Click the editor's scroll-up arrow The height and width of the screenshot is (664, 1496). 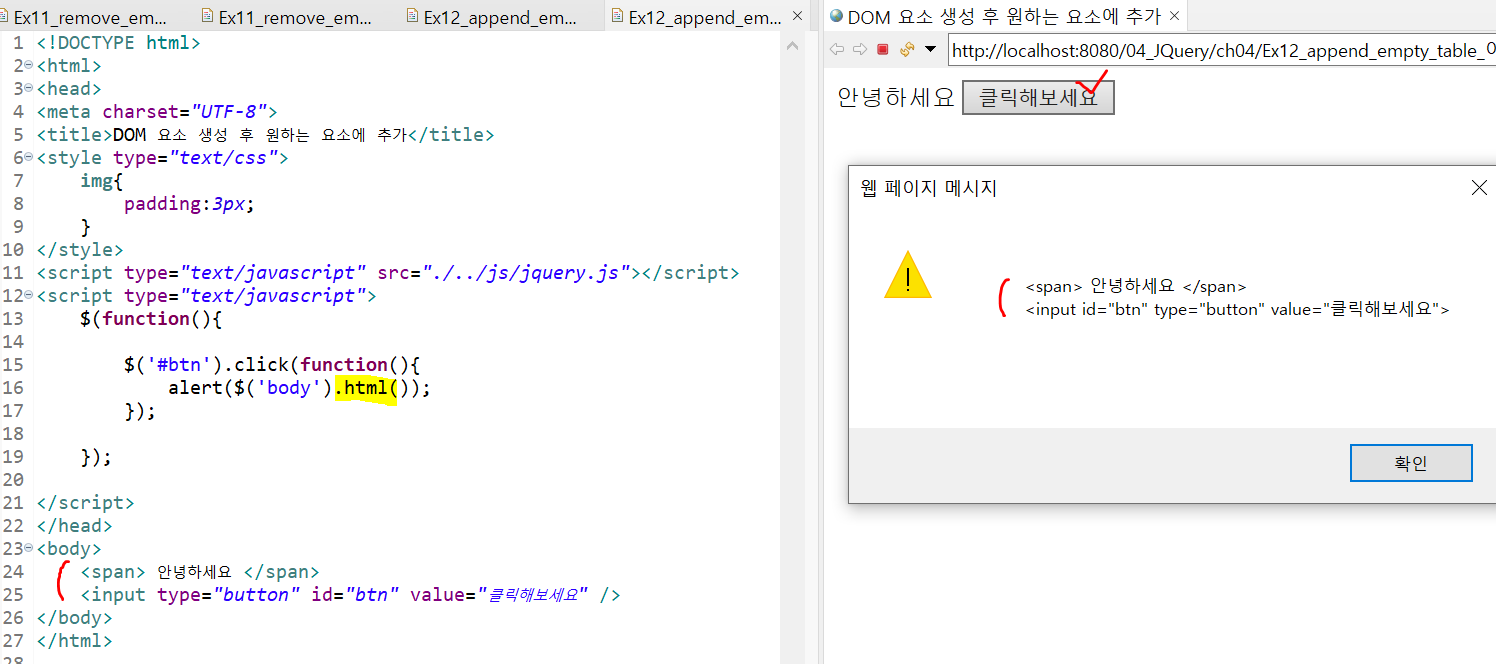point(793,46)
